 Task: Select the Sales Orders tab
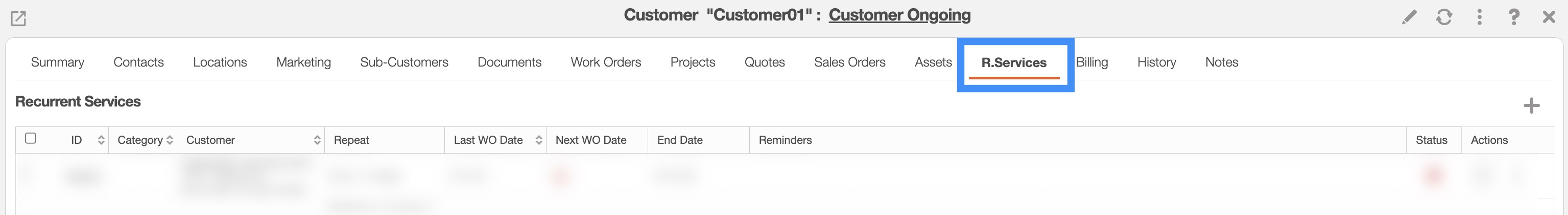tap(850, 62)
